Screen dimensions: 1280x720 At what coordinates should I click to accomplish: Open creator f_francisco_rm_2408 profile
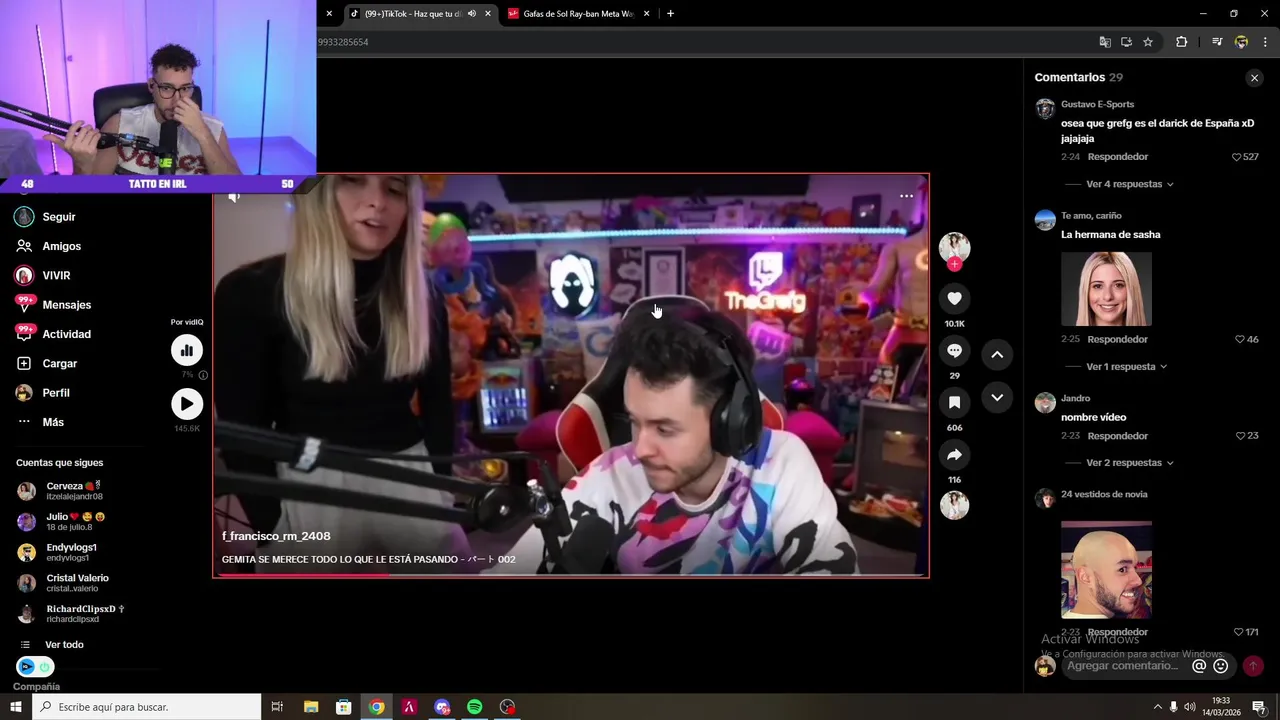[276, 536]
